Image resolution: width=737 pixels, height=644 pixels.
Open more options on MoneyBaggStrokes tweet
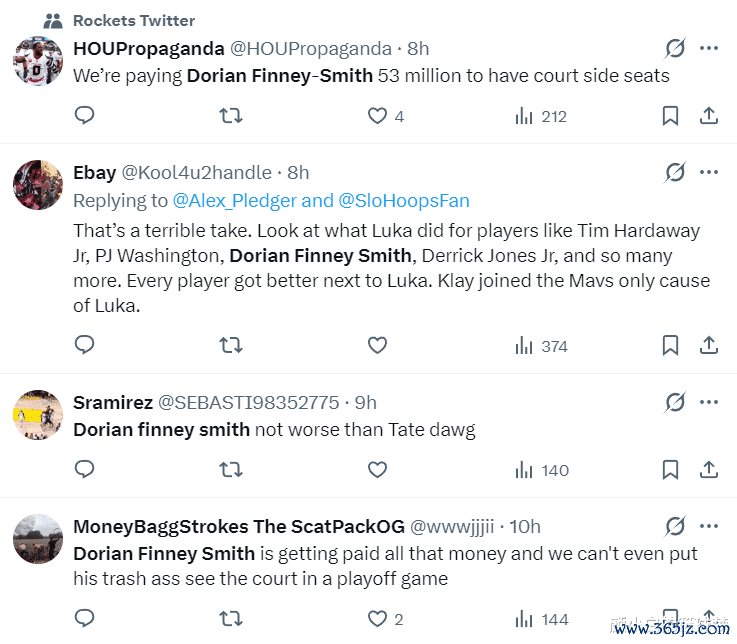pos(709,526)
